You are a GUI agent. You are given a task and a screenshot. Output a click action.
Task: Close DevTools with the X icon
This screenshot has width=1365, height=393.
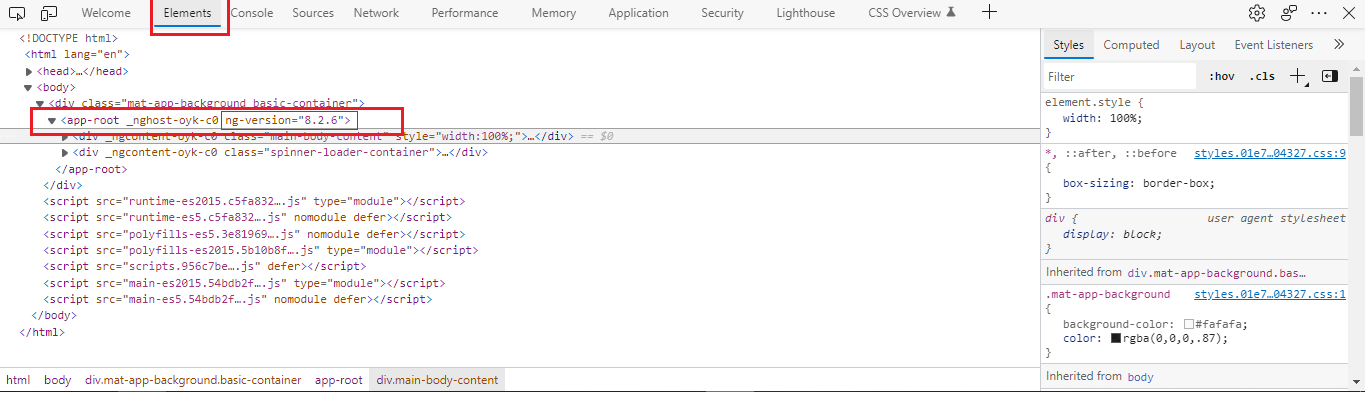click(x=1348, y=13)
